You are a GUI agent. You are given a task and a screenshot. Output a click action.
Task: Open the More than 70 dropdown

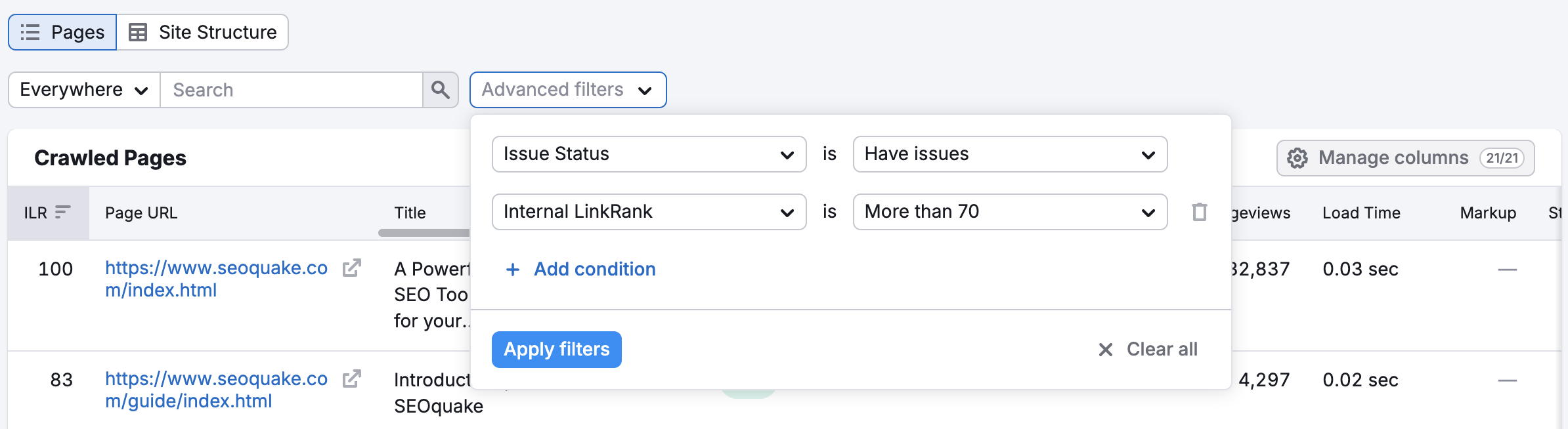pos(1010,211)
